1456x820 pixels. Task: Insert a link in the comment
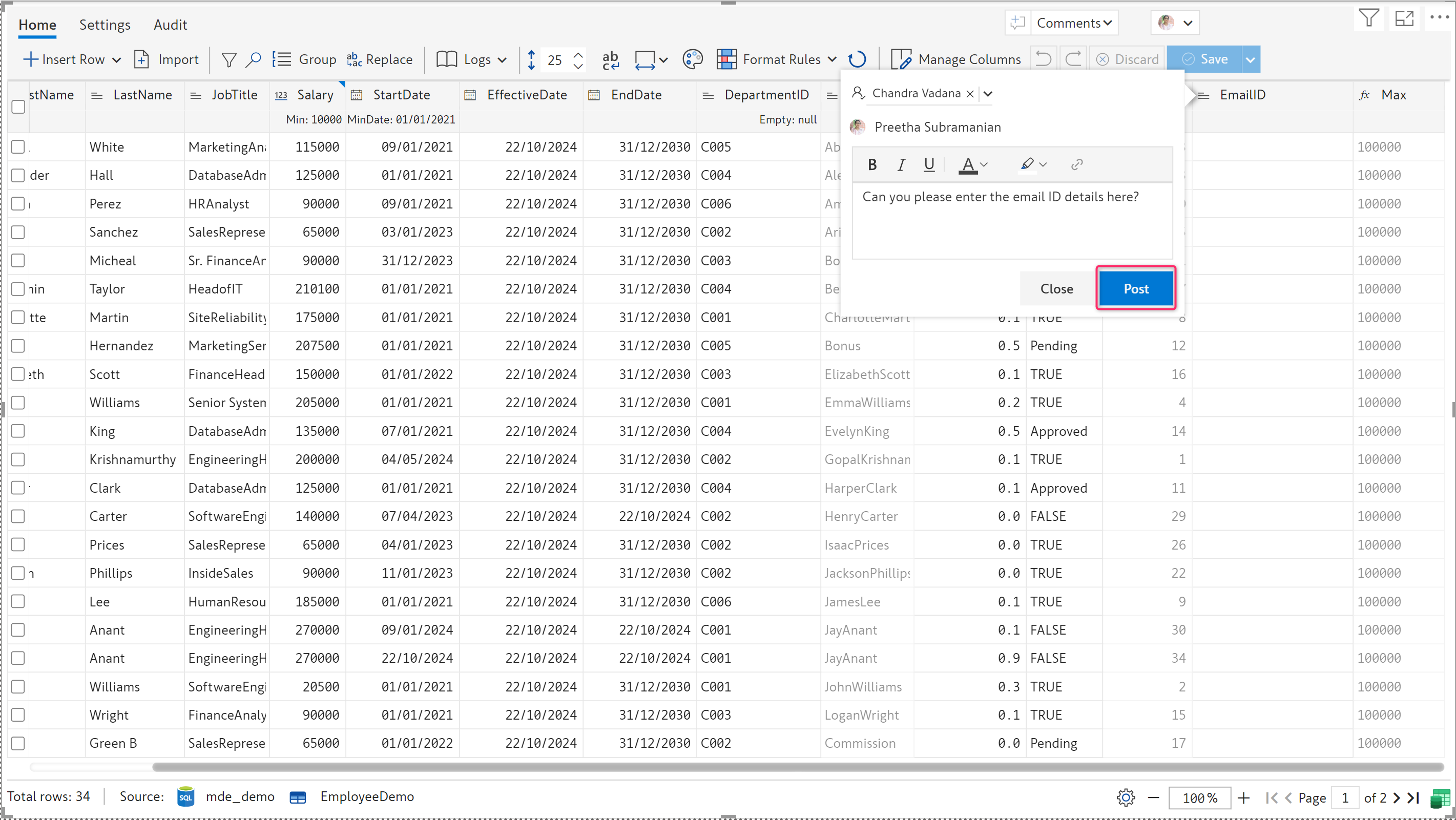coord(1076,164)
